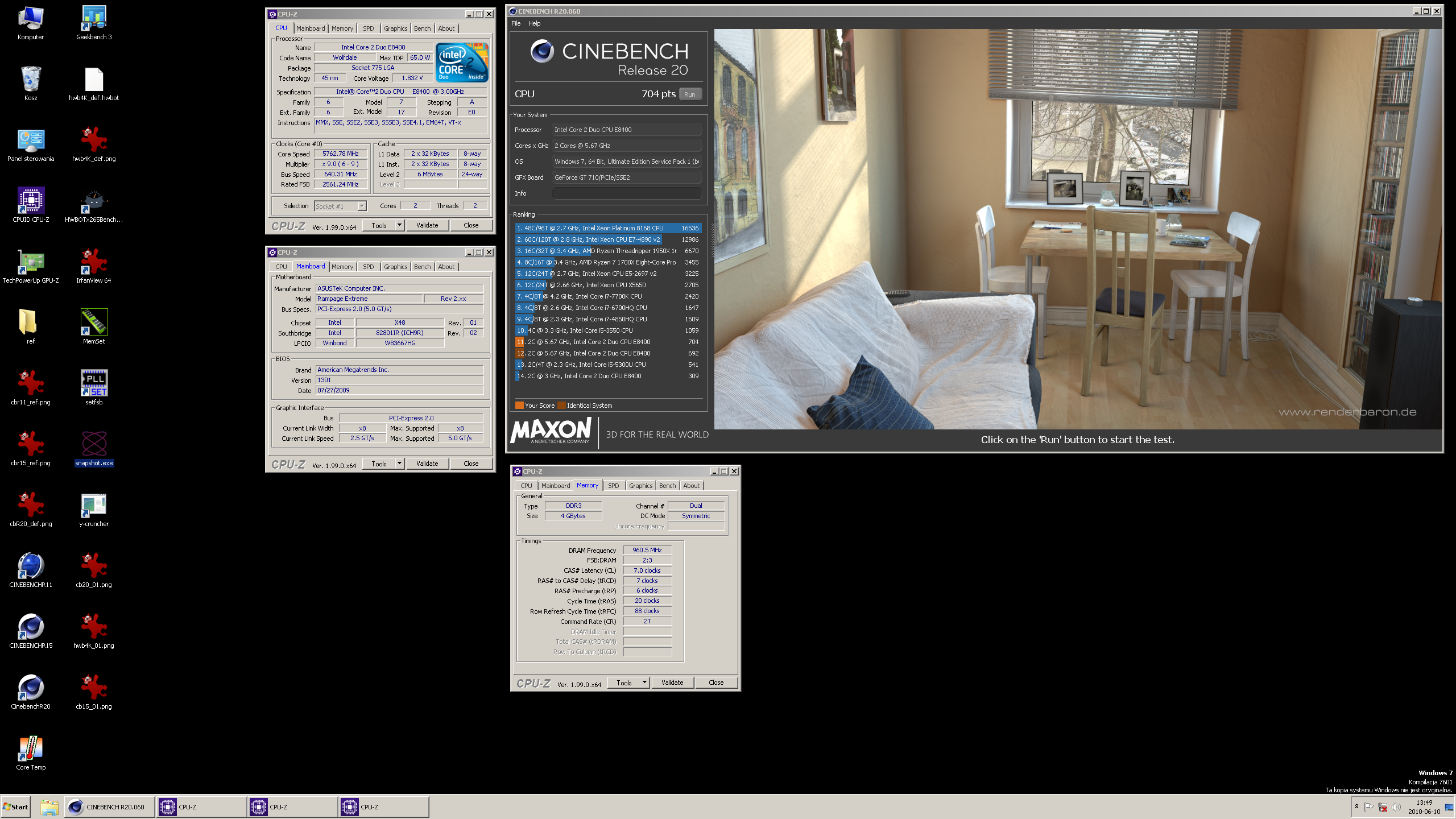Click the Info input field in Cinebench
Viewport: 1456px width, 819px height.
click(627, 193)
